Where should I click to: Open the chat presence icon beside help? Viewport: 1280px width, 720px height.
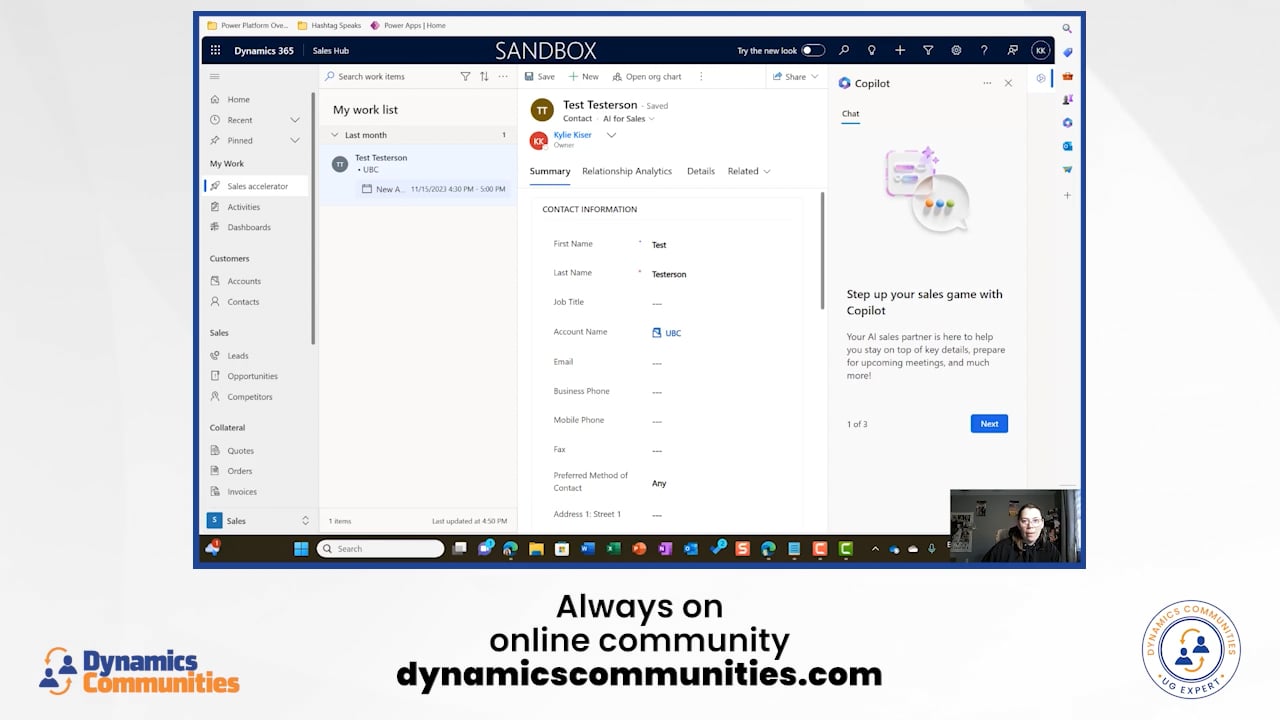click(x=1012, y=50)
